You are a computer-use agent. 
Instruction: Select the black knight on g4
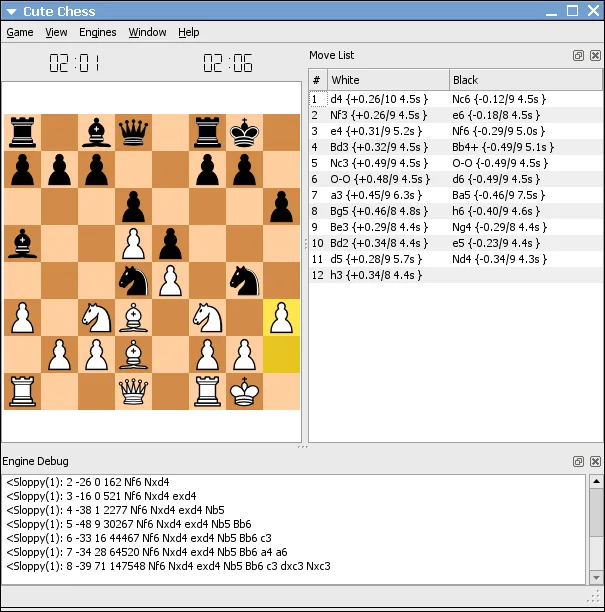[244, 280]
